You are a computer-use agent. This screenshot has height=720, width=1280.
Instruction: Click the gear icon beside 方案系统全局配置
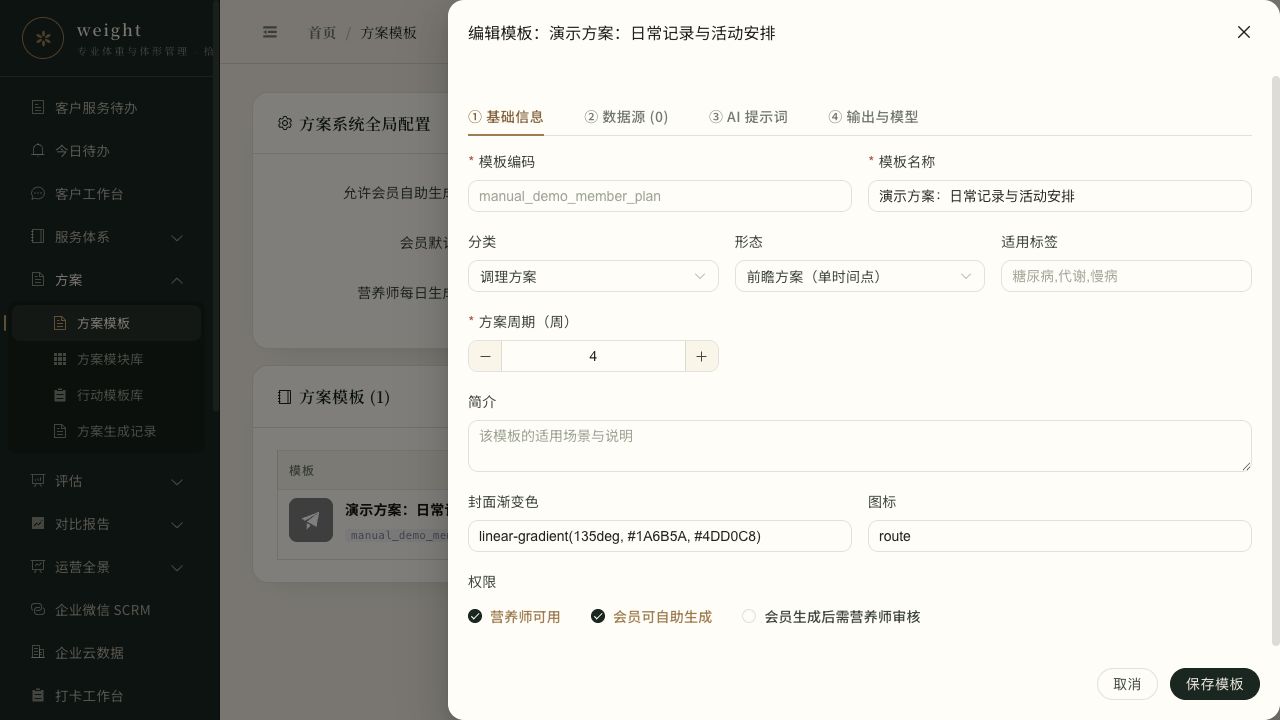285,123
